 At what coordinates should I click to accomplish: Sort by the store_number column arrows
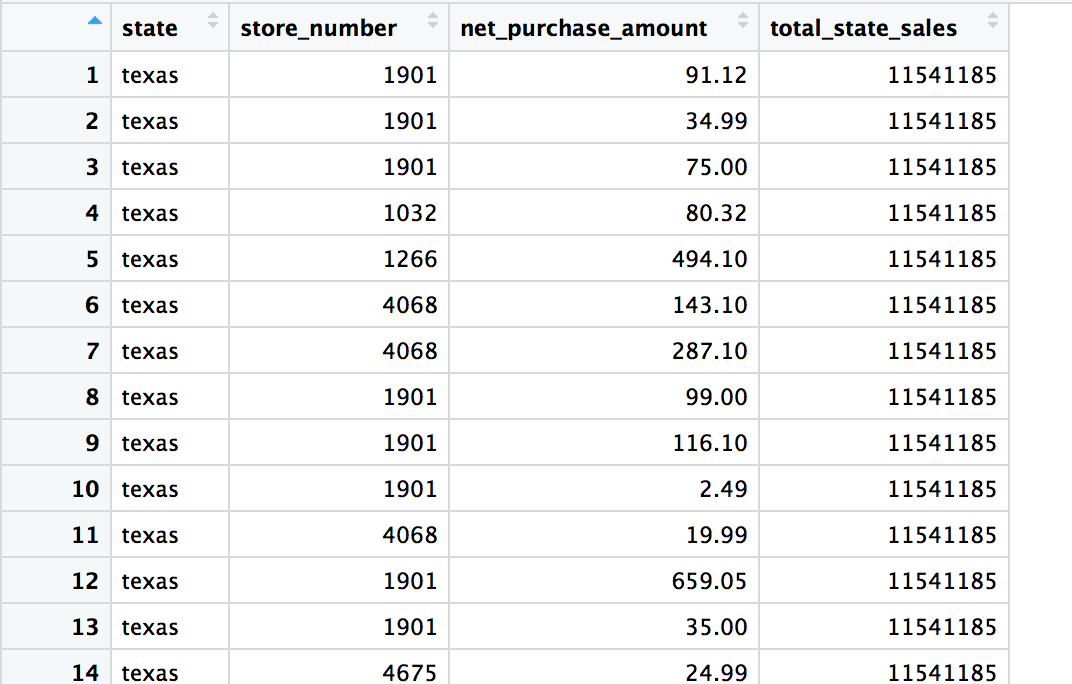click(x=433, y=21)
